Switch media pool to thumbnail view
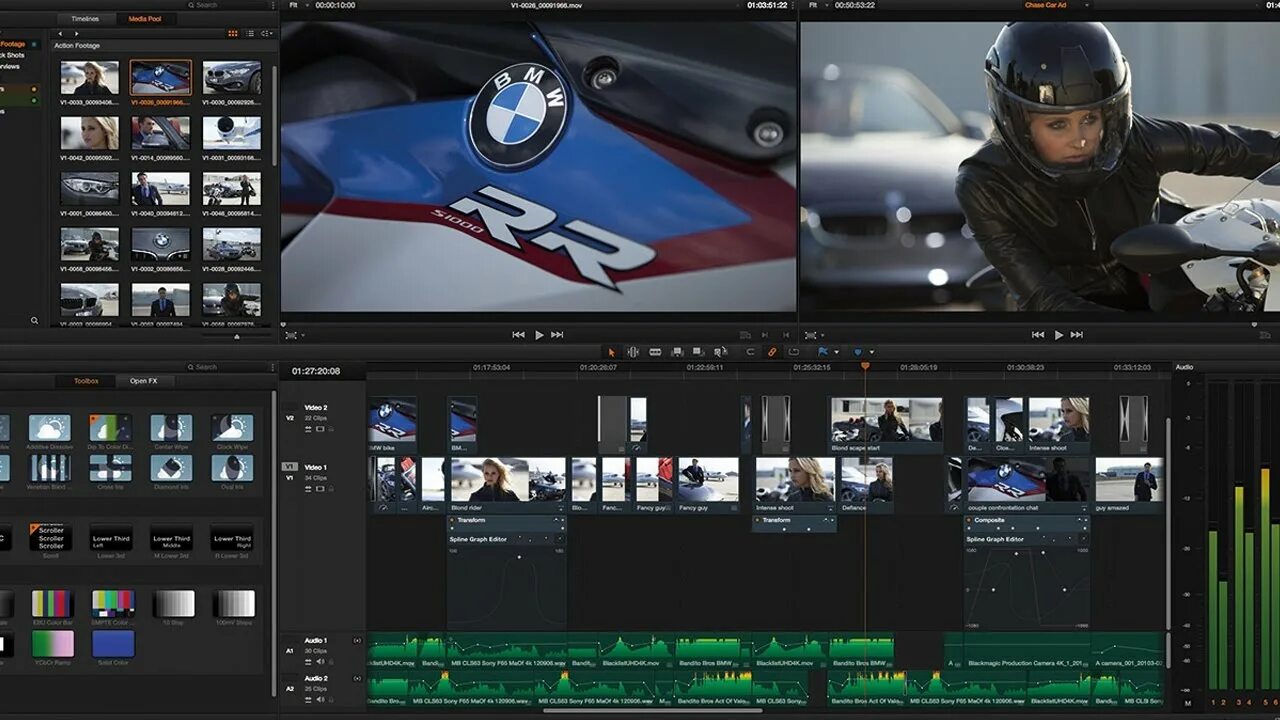1280x720 pixels. 233,33
